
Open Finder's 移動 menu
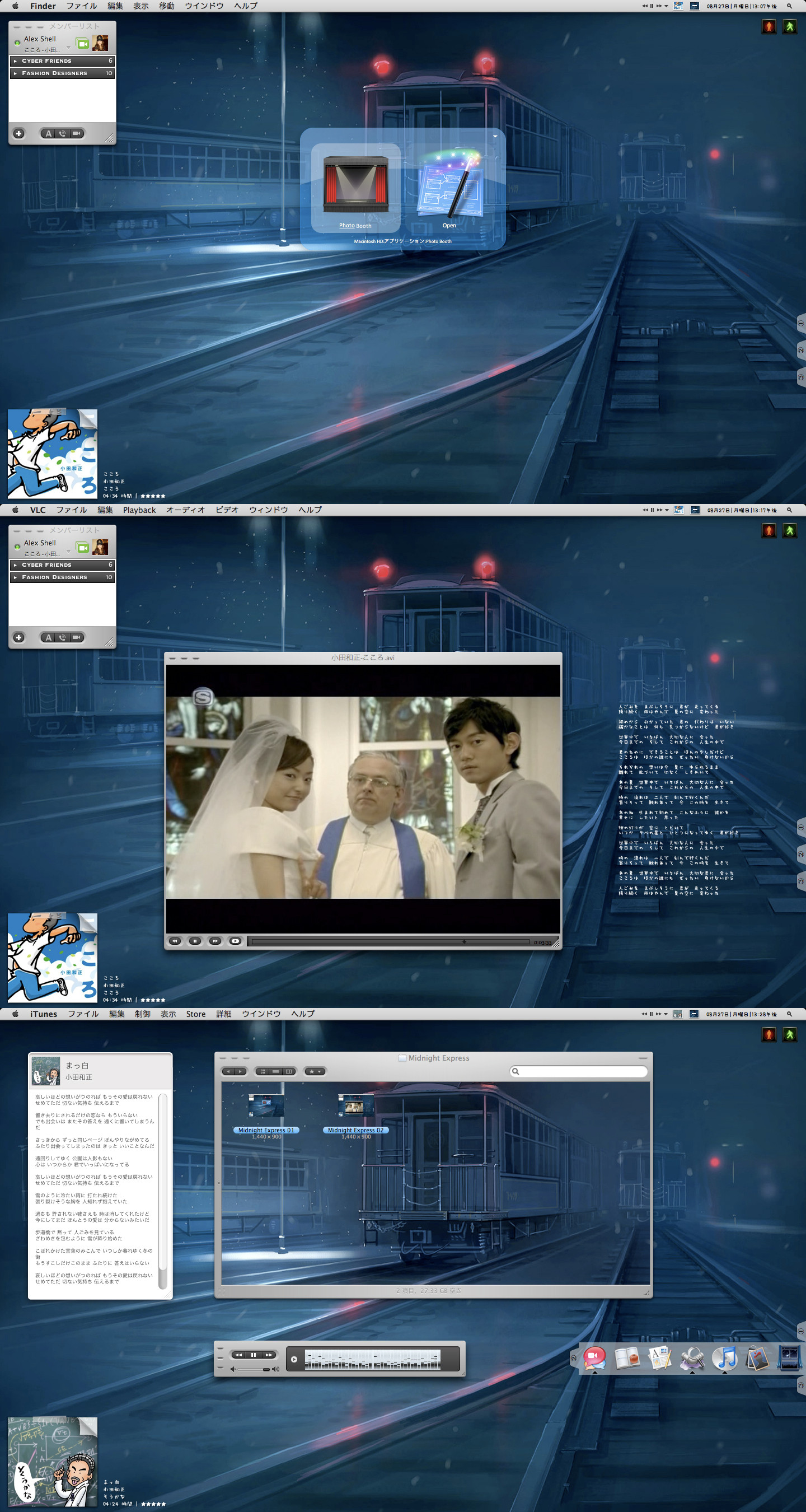coord(167,6)
